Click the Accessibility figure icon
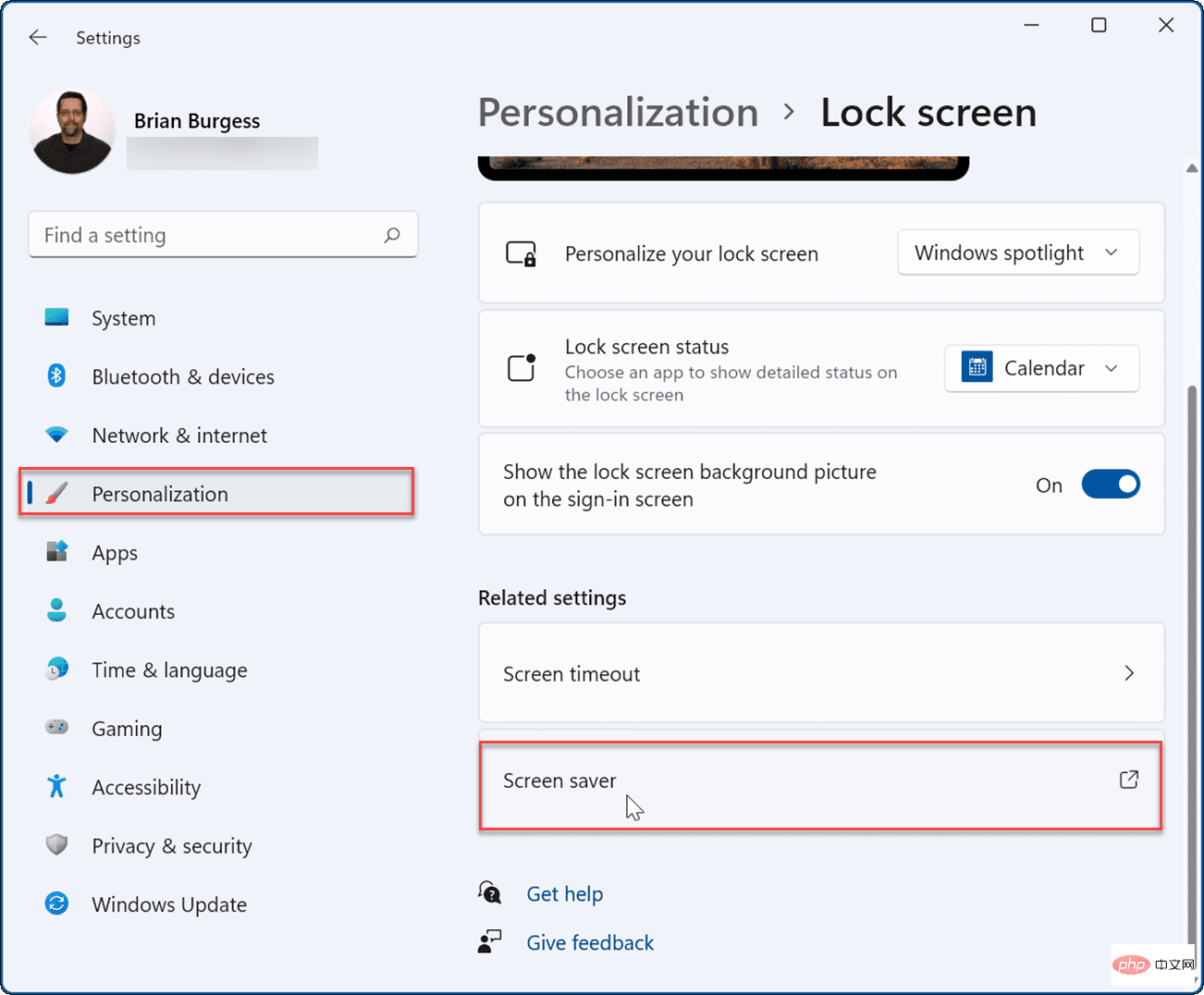 [56, 786]
